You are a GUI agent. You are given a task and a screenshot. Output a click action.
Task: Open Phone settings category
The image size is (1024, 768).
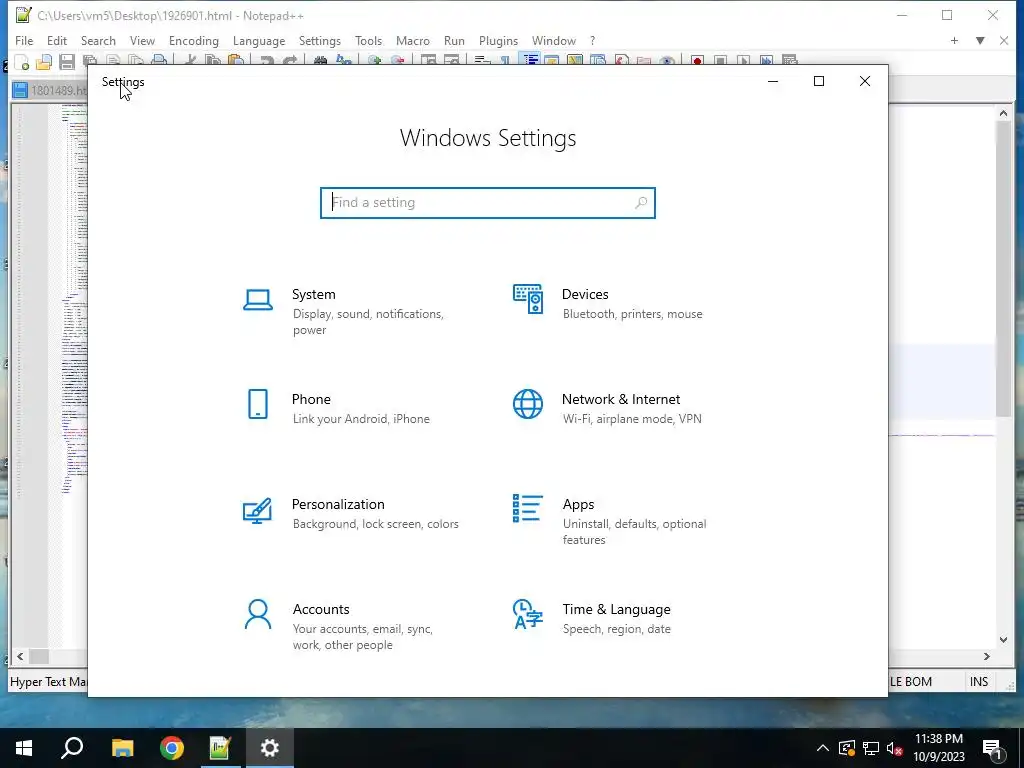337,408
